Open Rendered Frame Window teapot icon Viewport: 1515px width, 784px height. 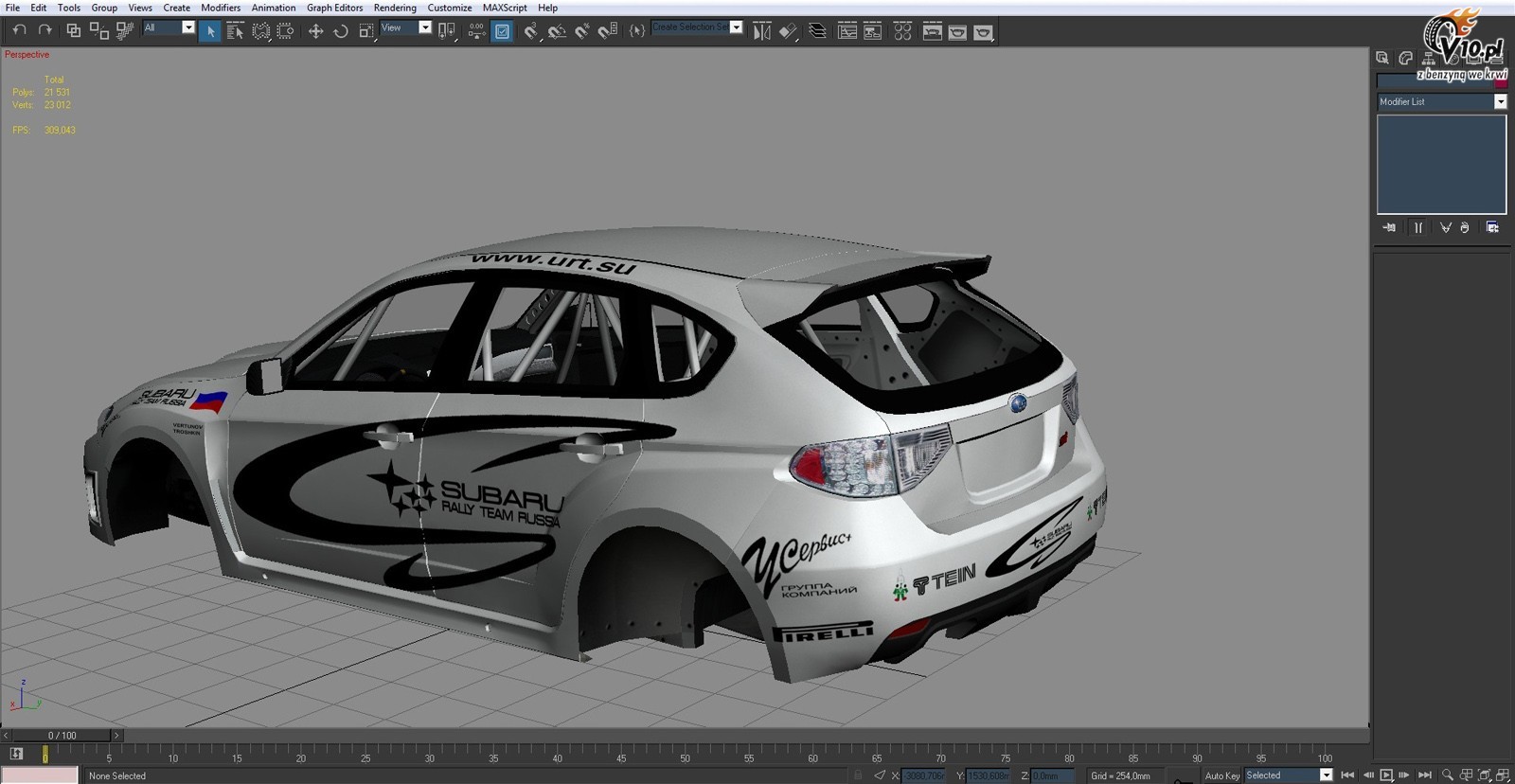[957, 31]
